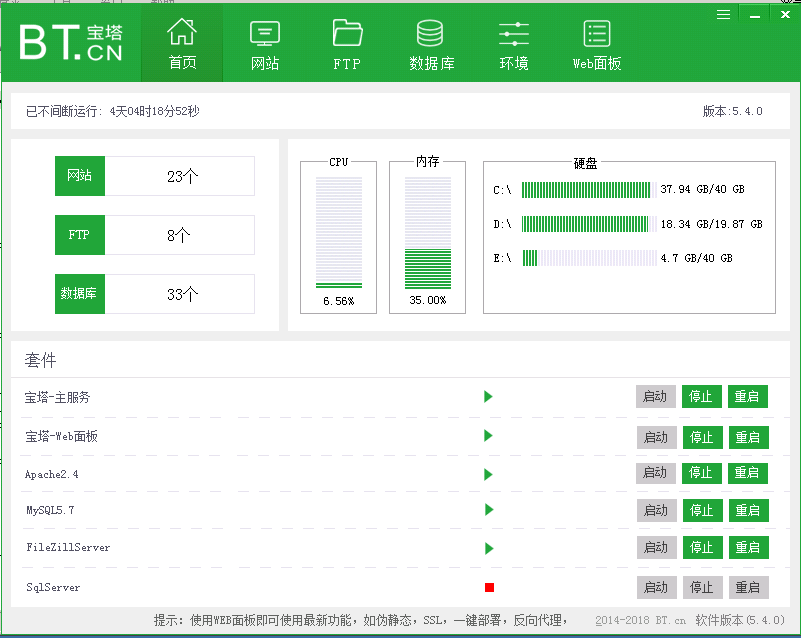
Task: Open the 环境 settings tab
Action: click(x=513, y=44)
